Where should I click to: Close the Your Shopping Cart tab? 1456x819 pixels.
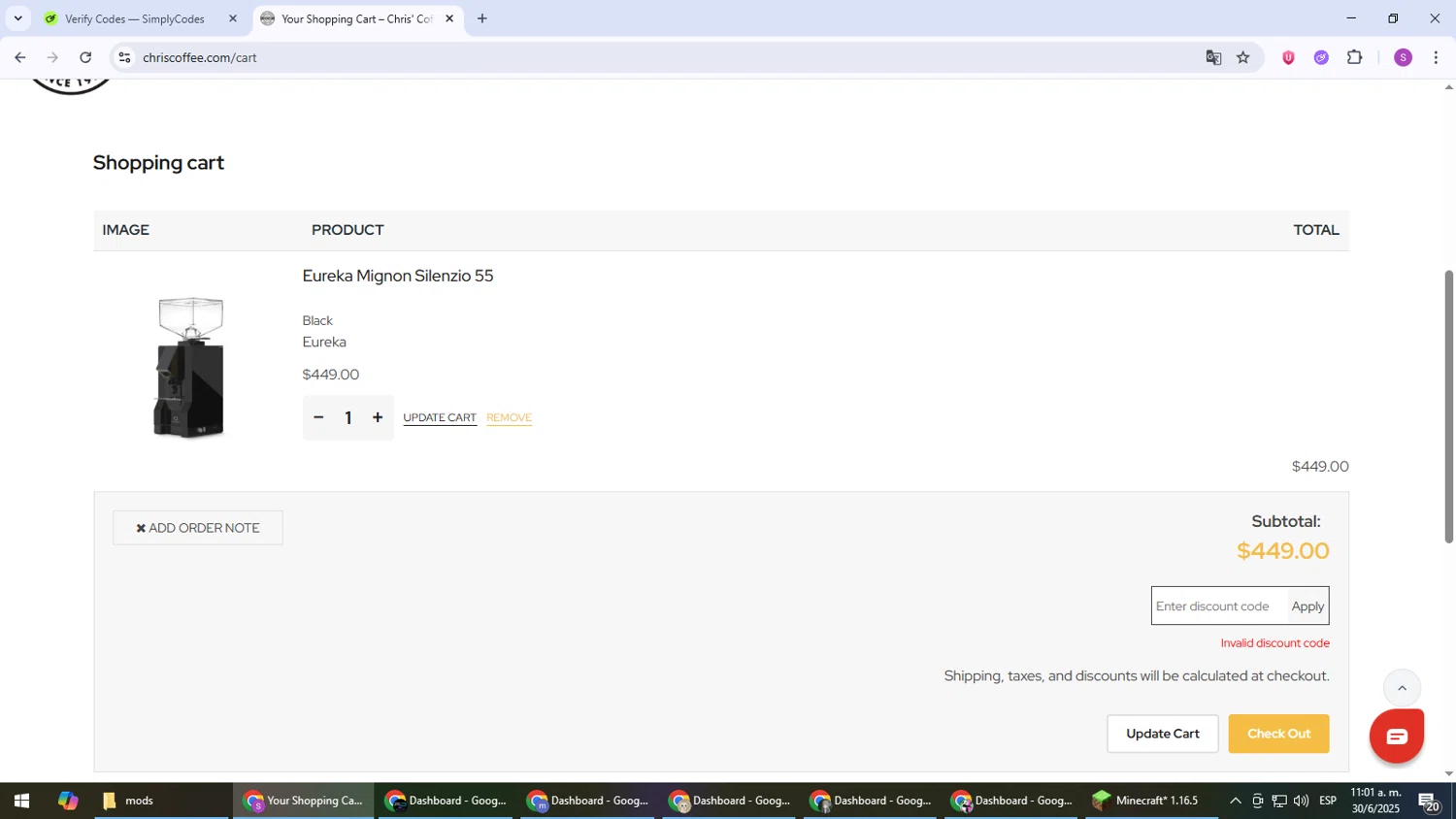tap(449, 18)
